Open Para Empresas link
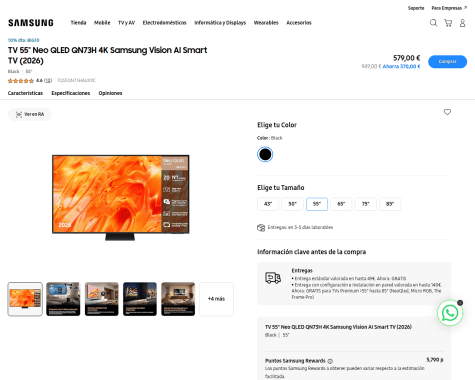The height and width of the screenshot is (380, 475). point(449,8)
